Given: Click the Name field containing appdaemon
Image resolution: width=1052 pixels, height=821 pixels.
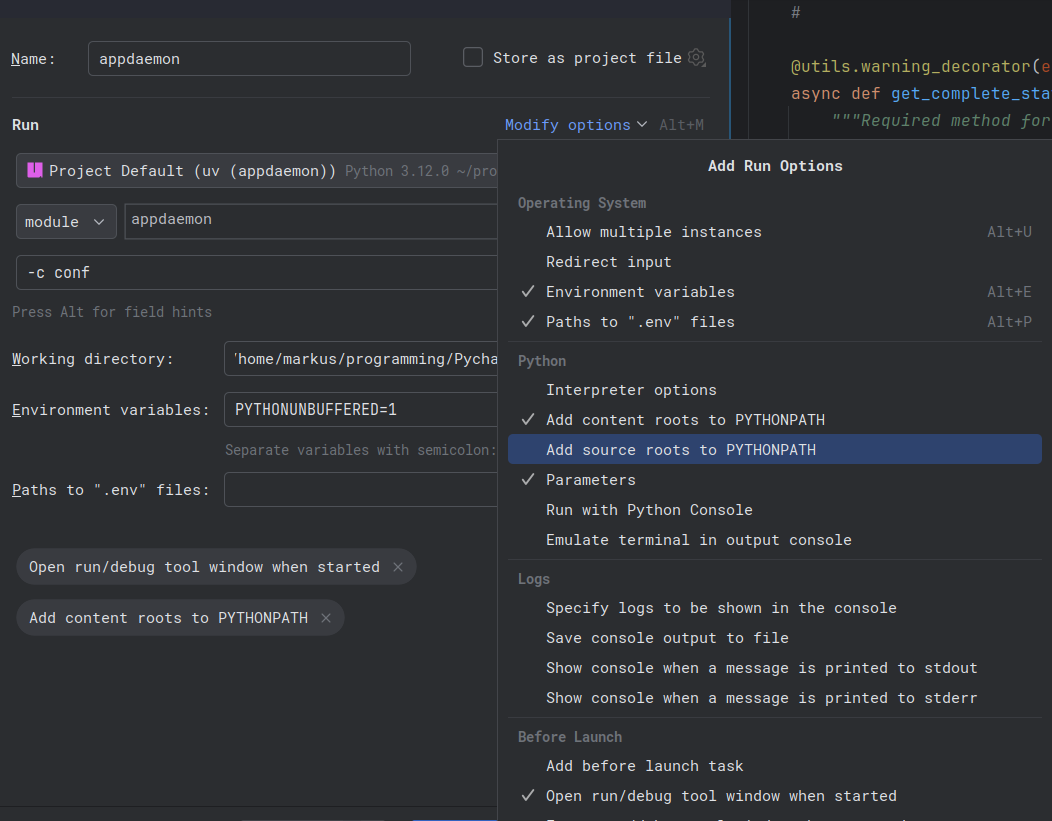Looking at the screenshot, I should [x=249, y=58].
